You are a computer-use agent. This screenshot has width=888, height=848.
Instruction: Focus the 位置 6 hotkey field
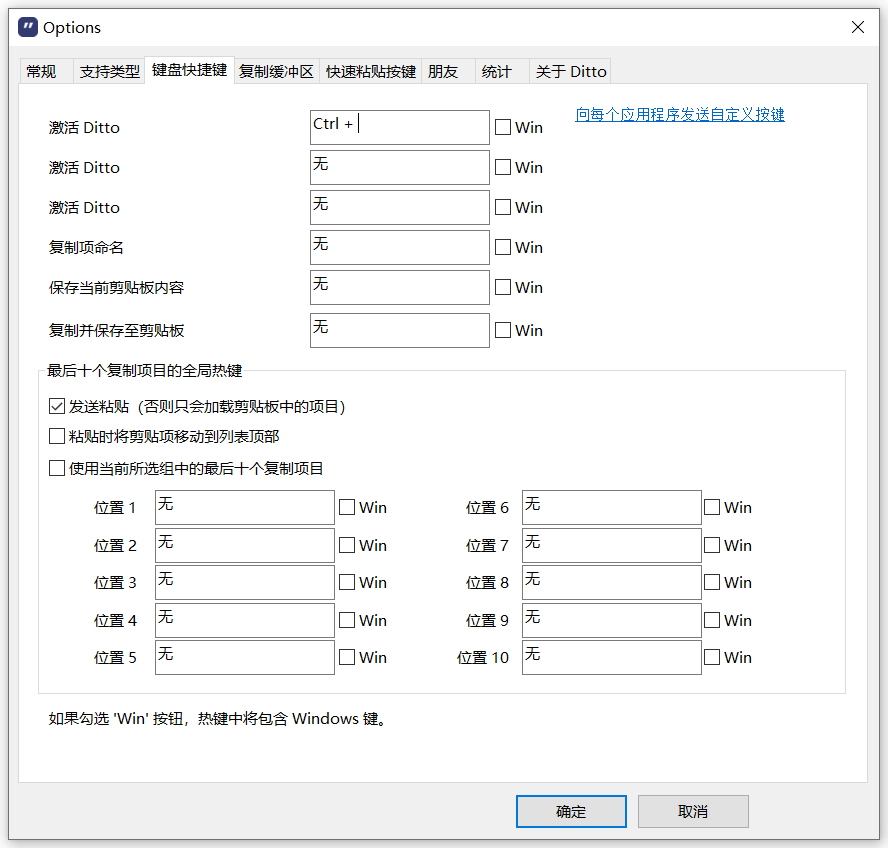click(x=612, y=508)
